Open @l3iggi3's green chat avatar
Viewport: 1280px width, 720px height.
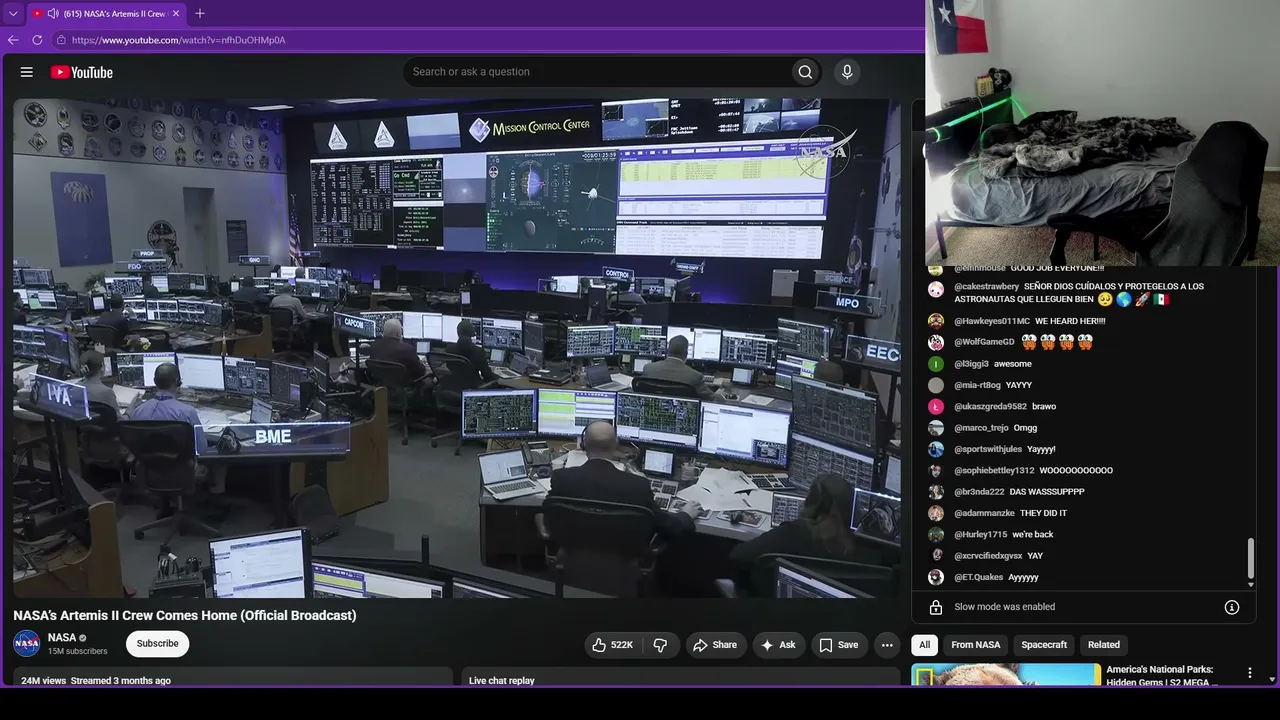pyautogui.click(x=936, y=364)
